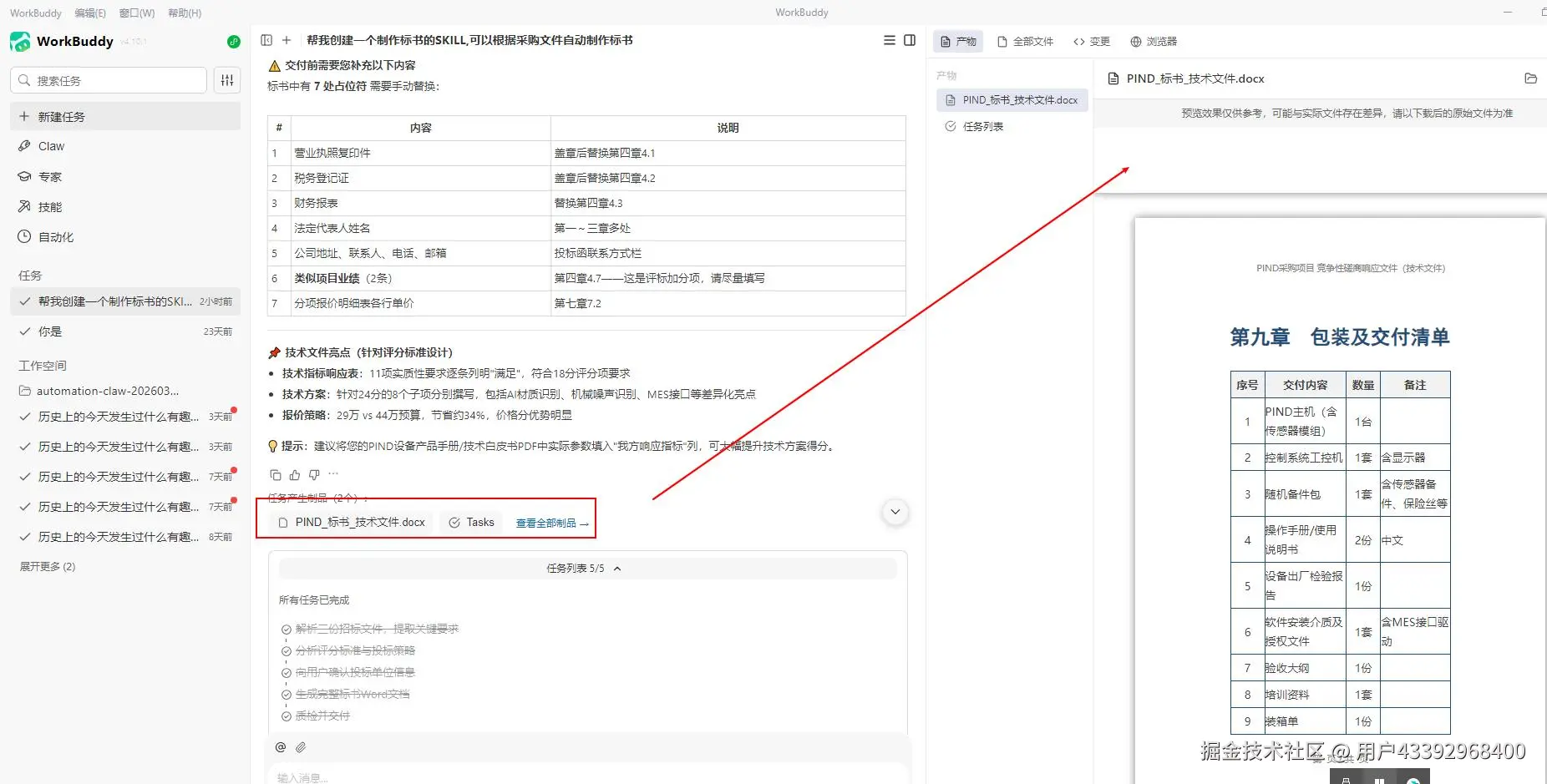The image size is (1547, 784).
Task: Click the 任务 section header in sidebar
Action: [x=30, y=276]
